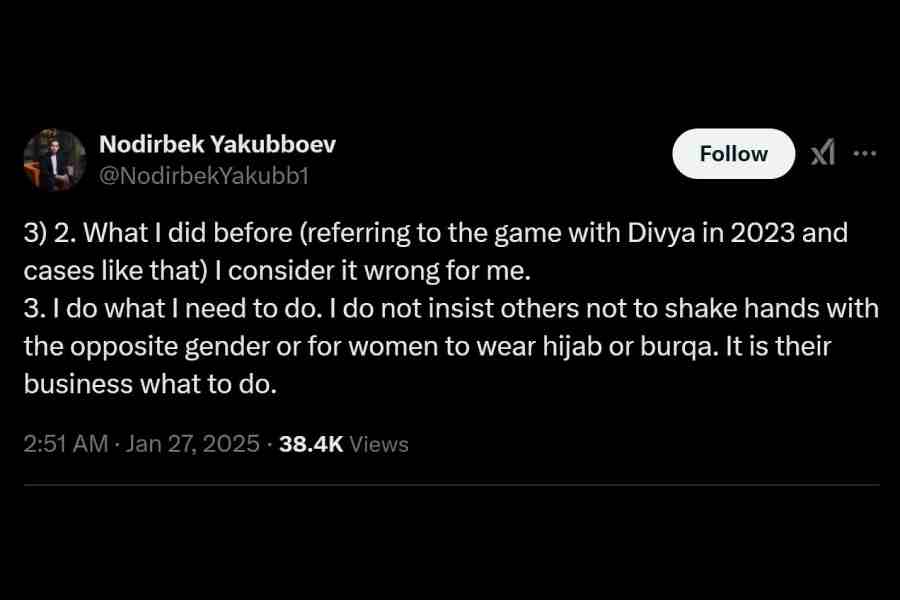
Task: Open the three-dot more options menu
Action: click(864, 154)
